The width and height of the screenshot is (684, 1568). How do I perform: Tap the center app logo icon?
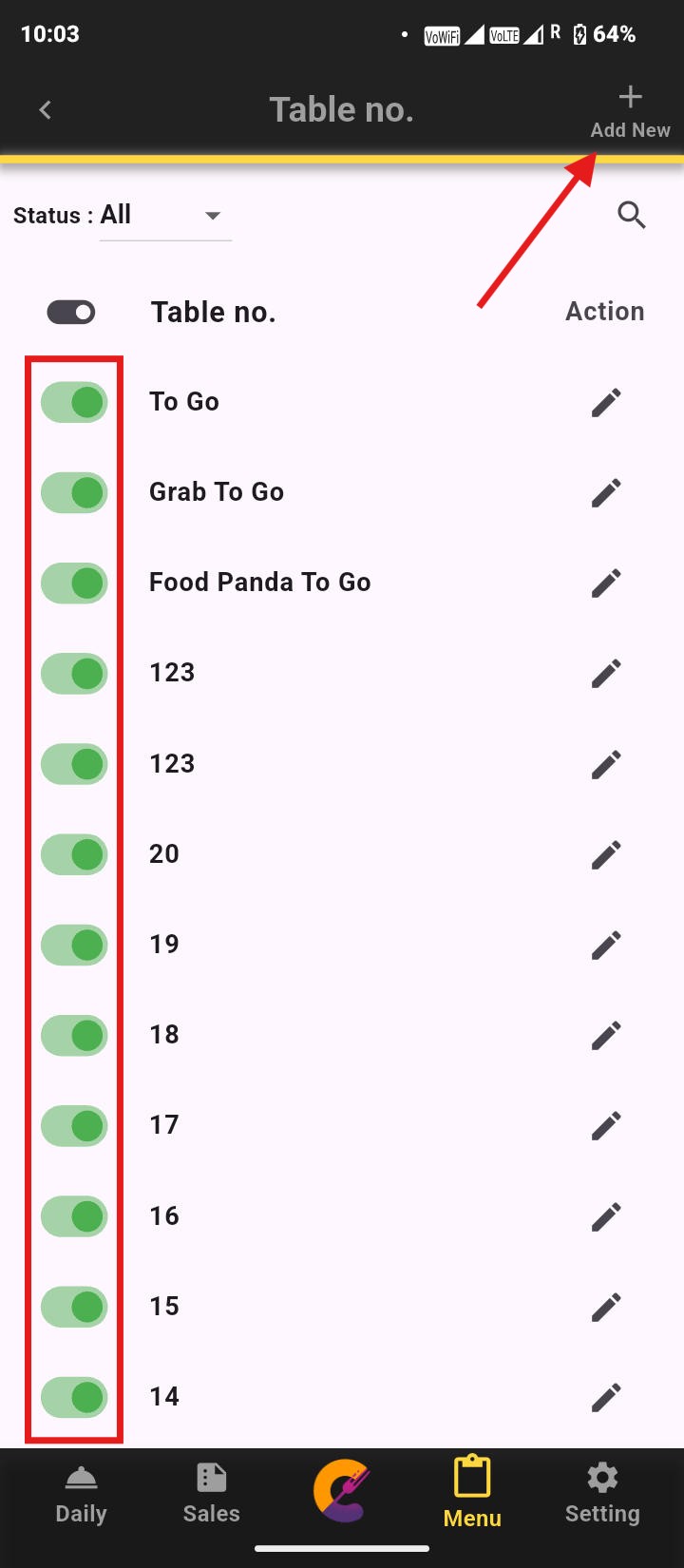point(342,1490)
